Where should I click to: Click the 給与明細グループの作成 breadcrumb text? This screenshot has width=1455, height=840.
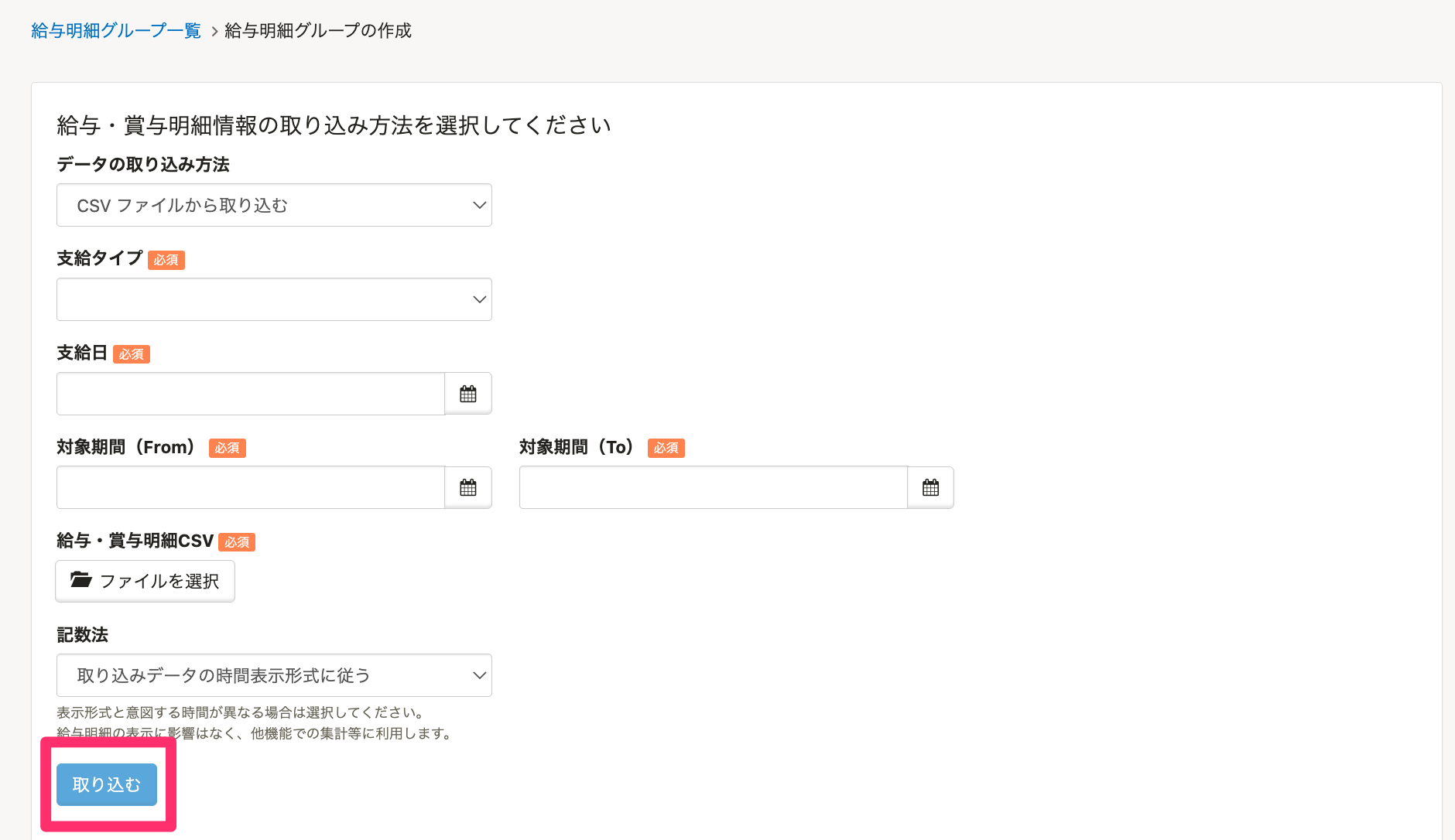click(x=318, y=31)
